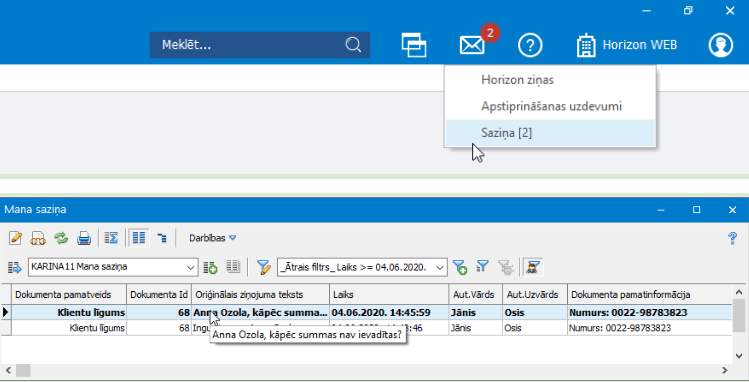This screenshot has width=749, height=382.
Task: Click the view list columns icon
Action: [x=233, y=266]
